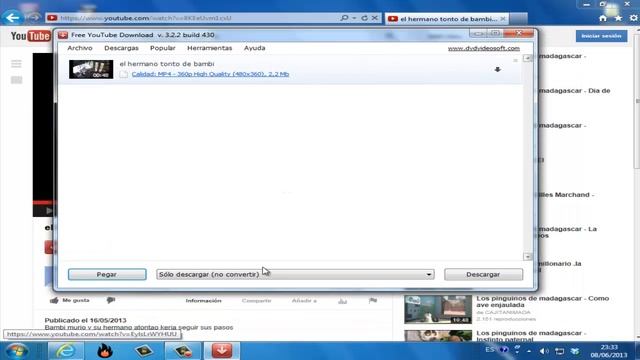Open the Popular menu
Image resolution: width=640 pixels, height=360 pixels.
162,48
